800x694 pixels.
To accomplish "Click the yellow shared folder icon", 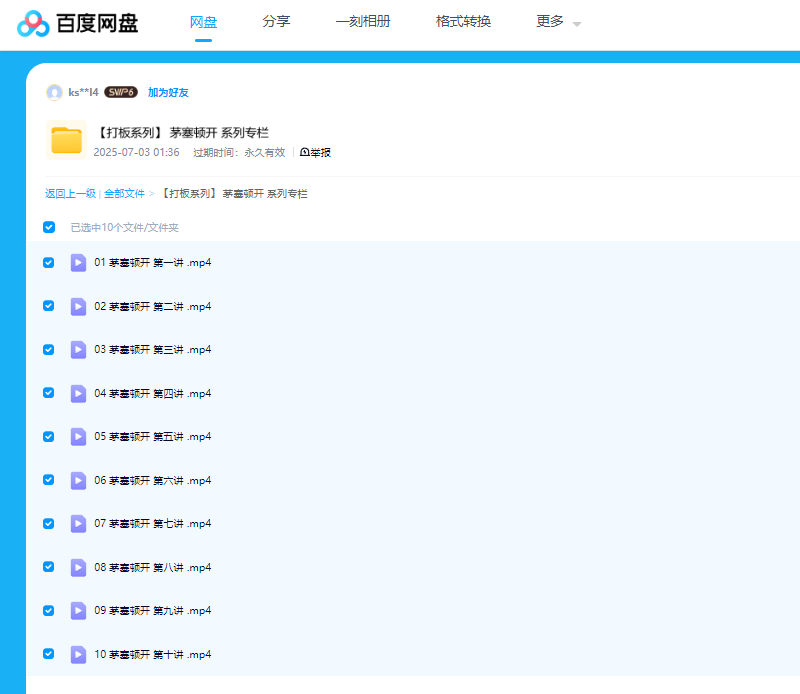I will pyautogui.click(x=66, y=140).
